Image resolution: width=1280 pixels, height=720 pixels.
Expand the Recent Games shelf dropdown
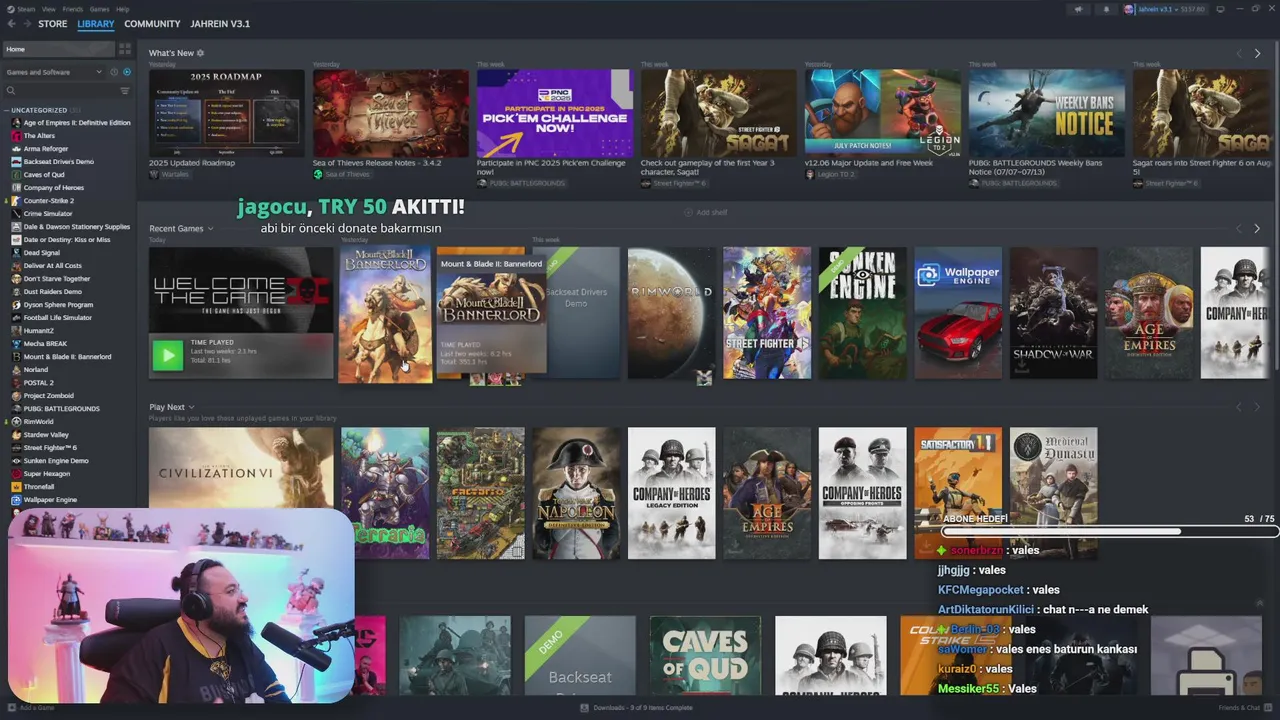[210, 229]
